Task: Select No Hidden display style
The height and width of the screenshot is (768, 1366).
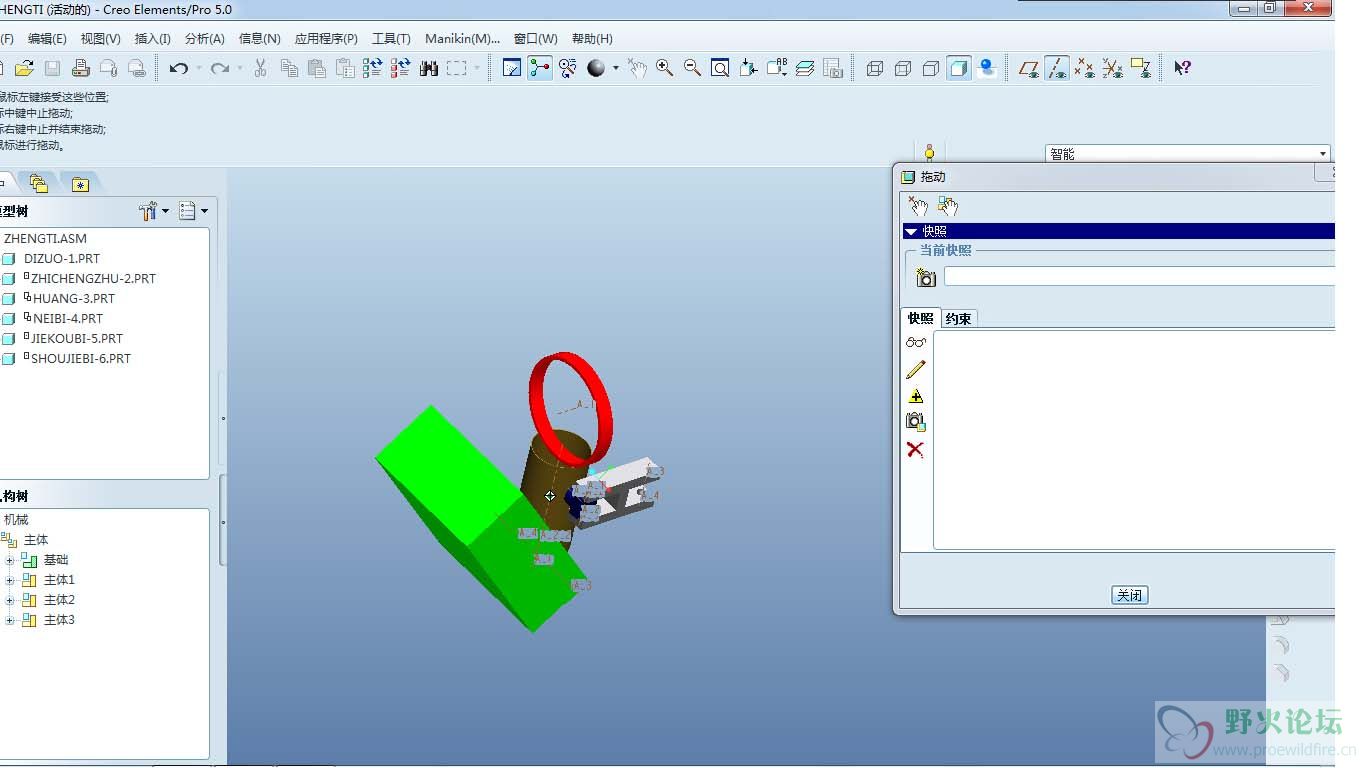Action: click(x=931, y=68)
